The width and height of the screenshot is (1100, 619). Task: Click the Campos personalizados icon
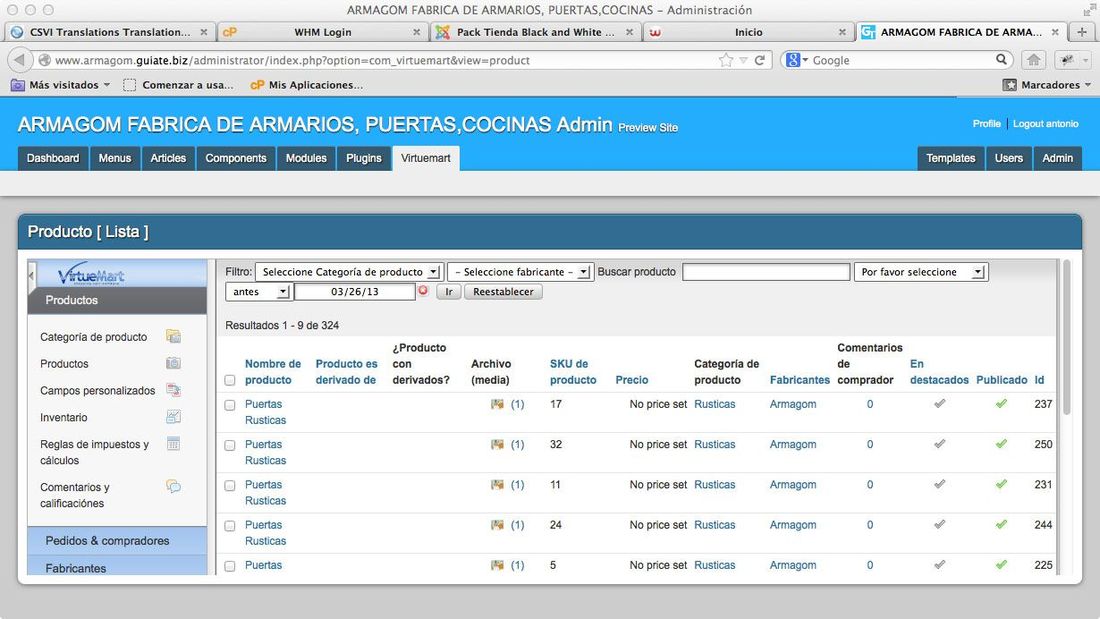pyautogui.click(x=173, y=390)
